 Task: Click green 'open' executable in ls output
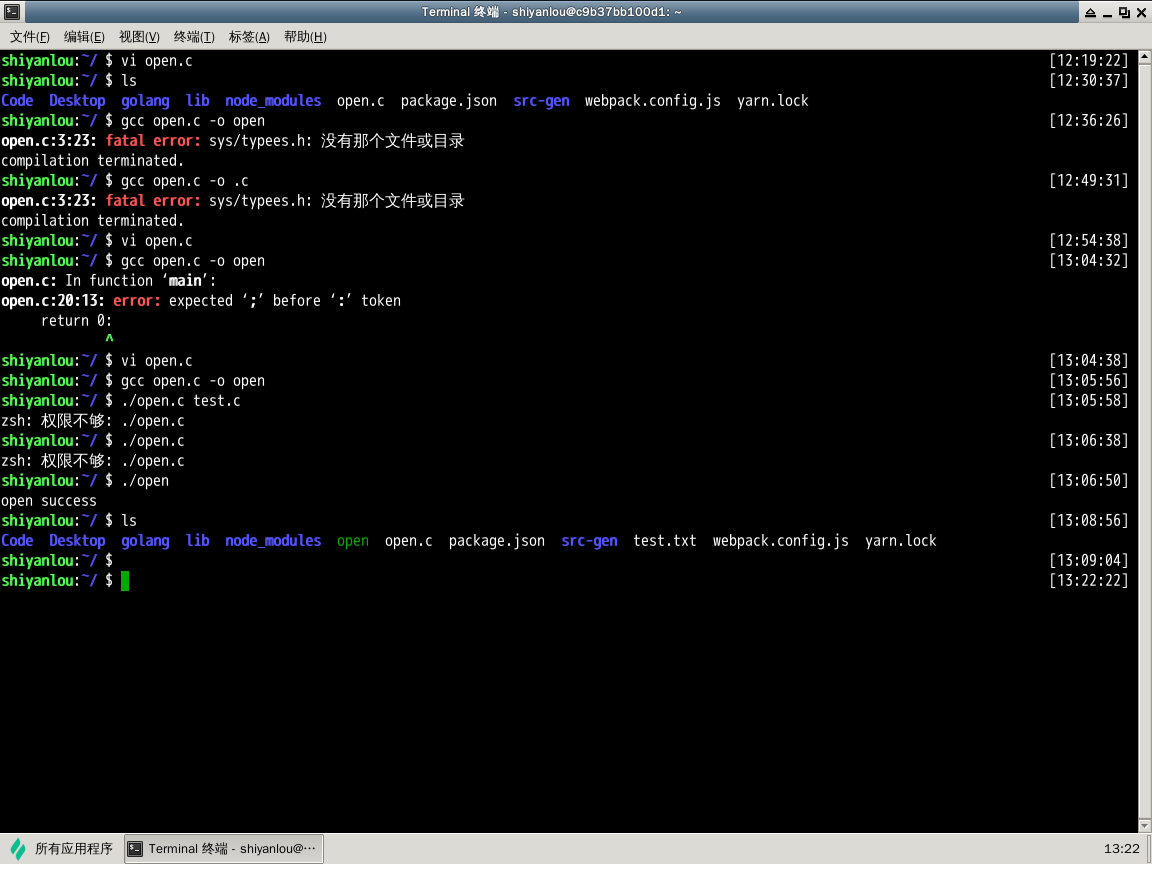pyautogui.click(x=353, y=541)
